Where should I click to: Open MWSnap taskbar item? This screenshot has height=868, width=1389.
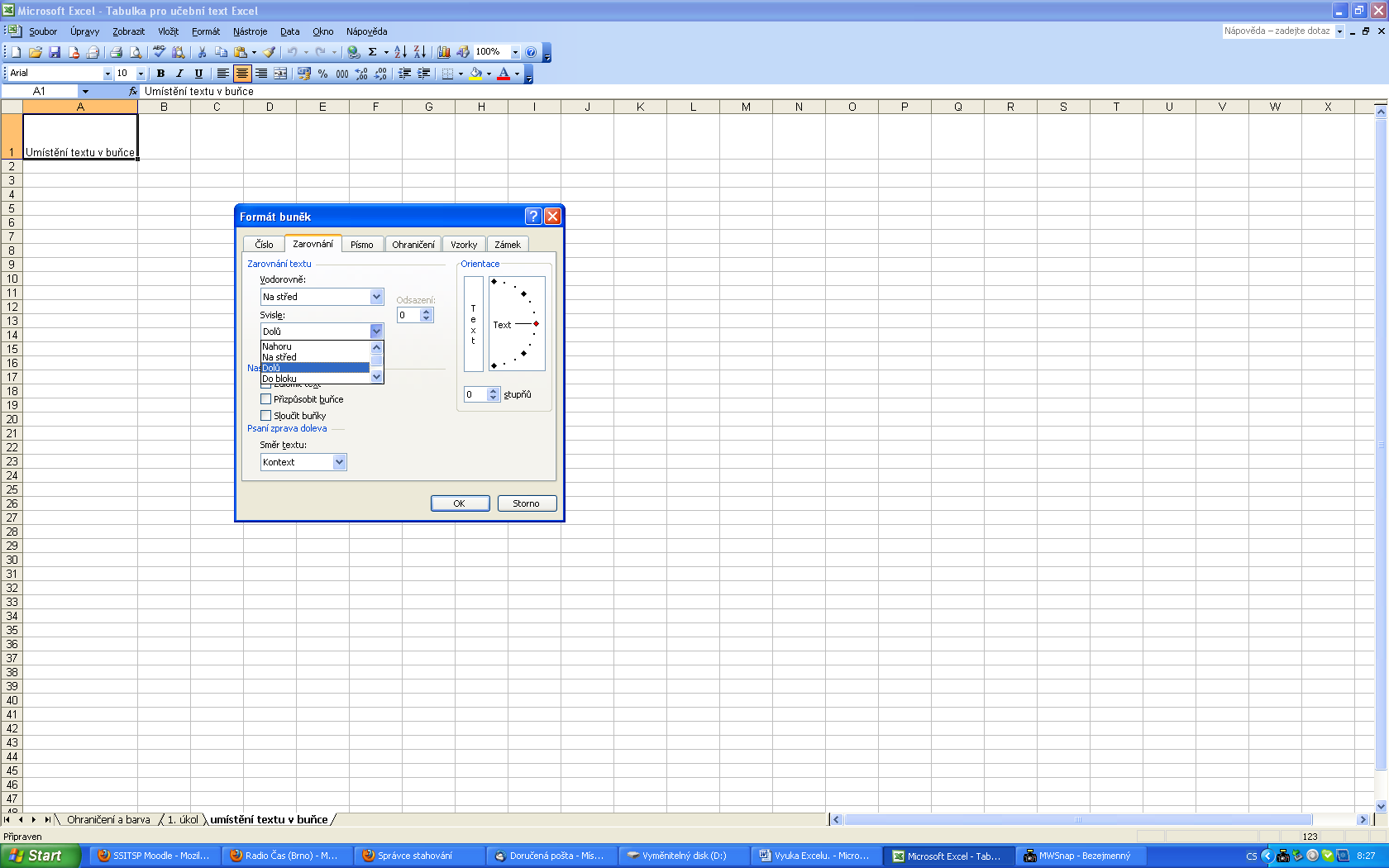[1080, 856]
